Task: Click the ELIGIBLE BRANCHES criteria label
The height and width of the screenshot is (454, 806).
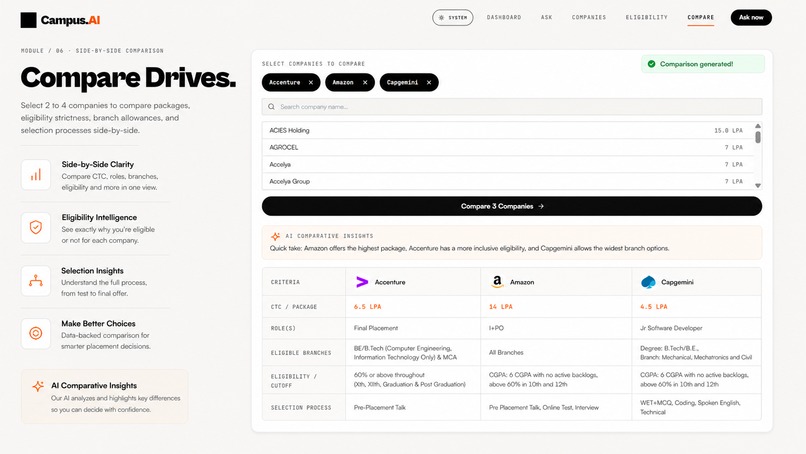Action: [301, 353]
